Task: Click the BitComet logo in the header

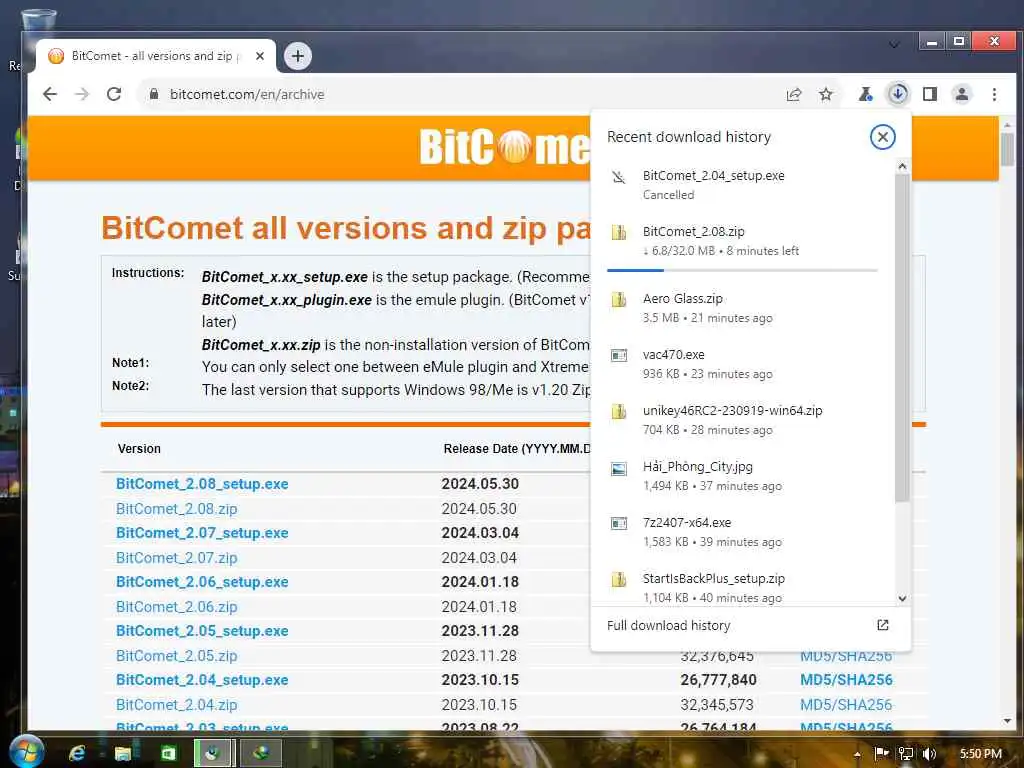Action: coord(504,147)
